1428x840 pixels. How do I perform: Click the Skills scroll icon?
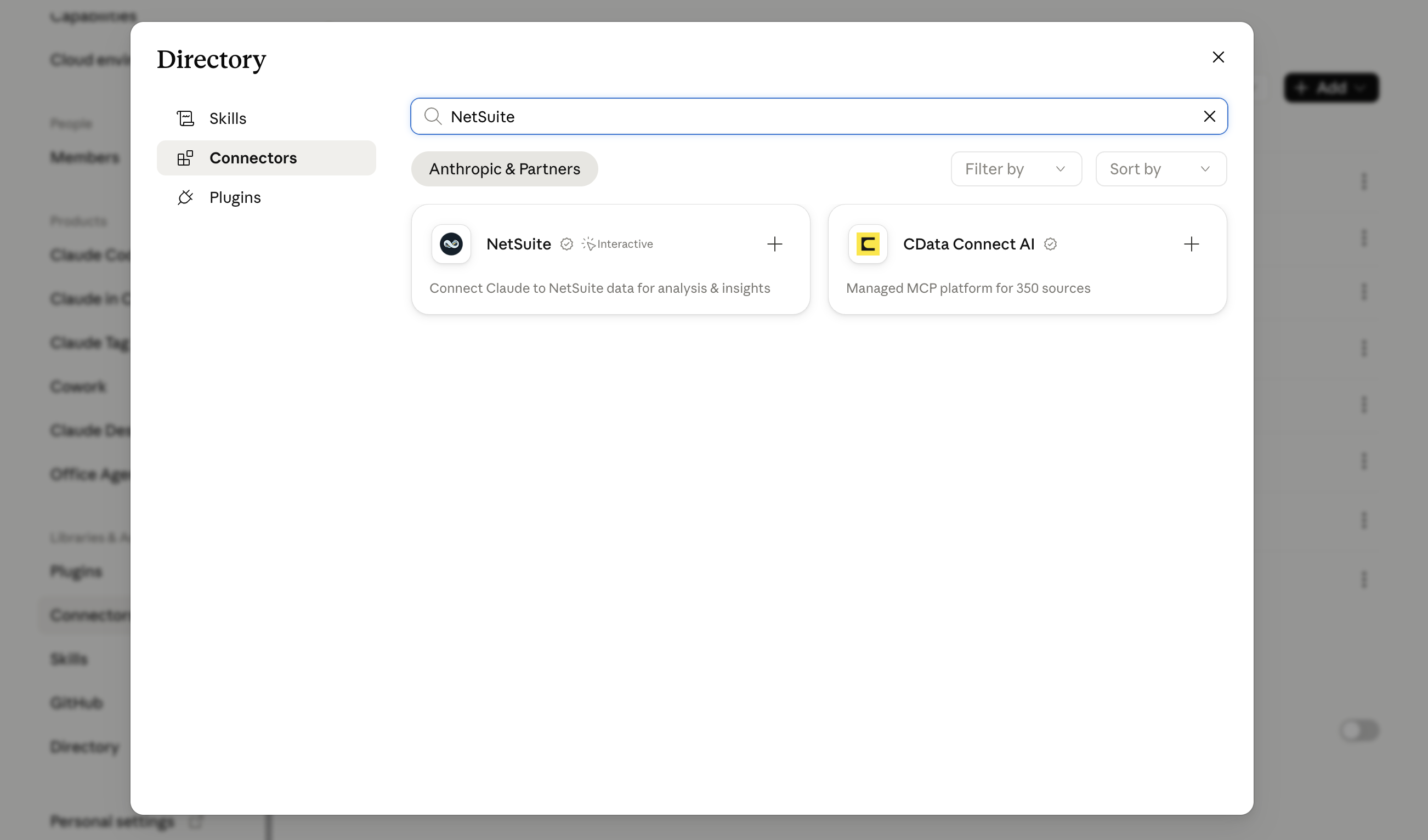[x=185, y=118]
